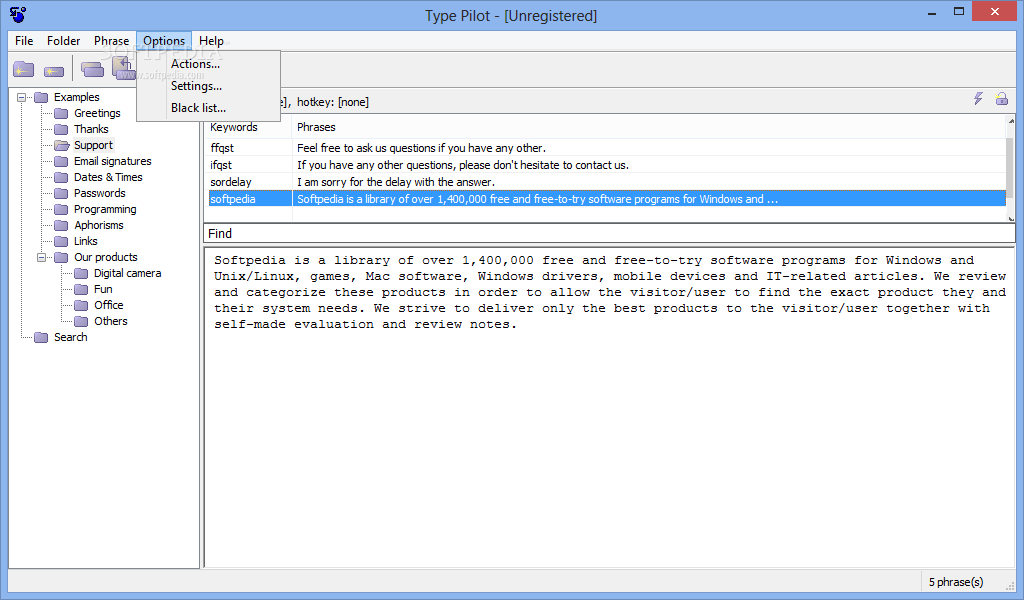Click the Fun folder icon
This screenshot has height=600, width=1024.
click(x=82, y=289)
